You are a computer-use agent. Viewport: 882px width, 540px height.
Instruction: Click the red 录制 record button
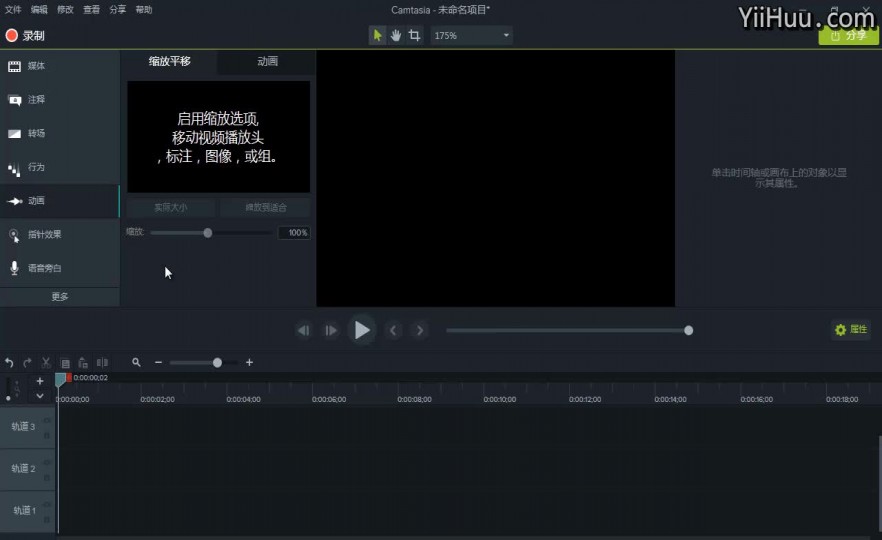[25, 35]
